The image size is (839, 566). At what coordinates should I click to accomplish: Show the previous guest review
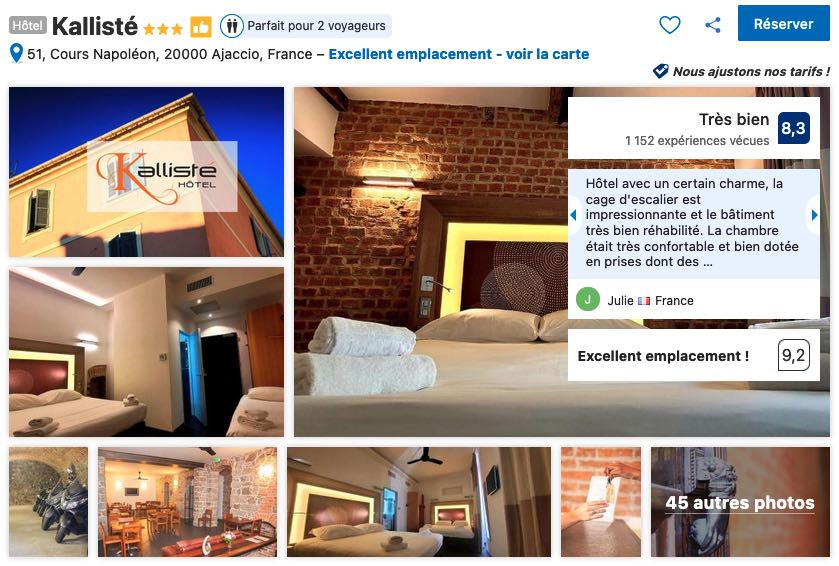[x=574, y=215]
